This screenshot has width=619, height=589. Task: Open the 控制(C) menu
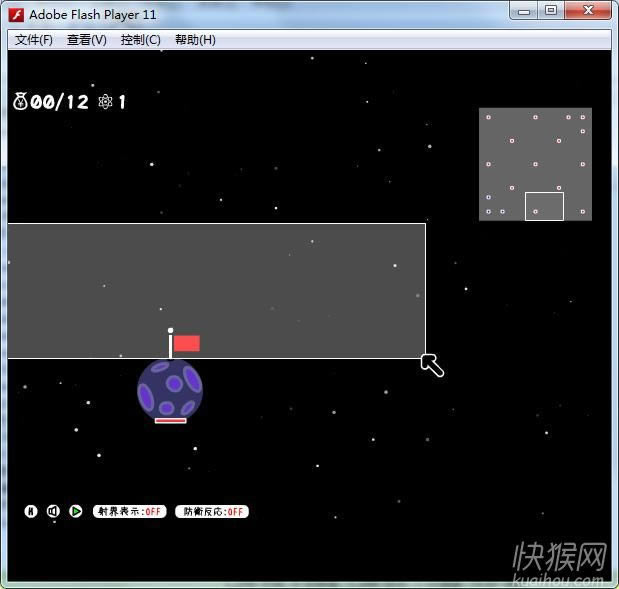pyautogui.click(x=140, y=40)
